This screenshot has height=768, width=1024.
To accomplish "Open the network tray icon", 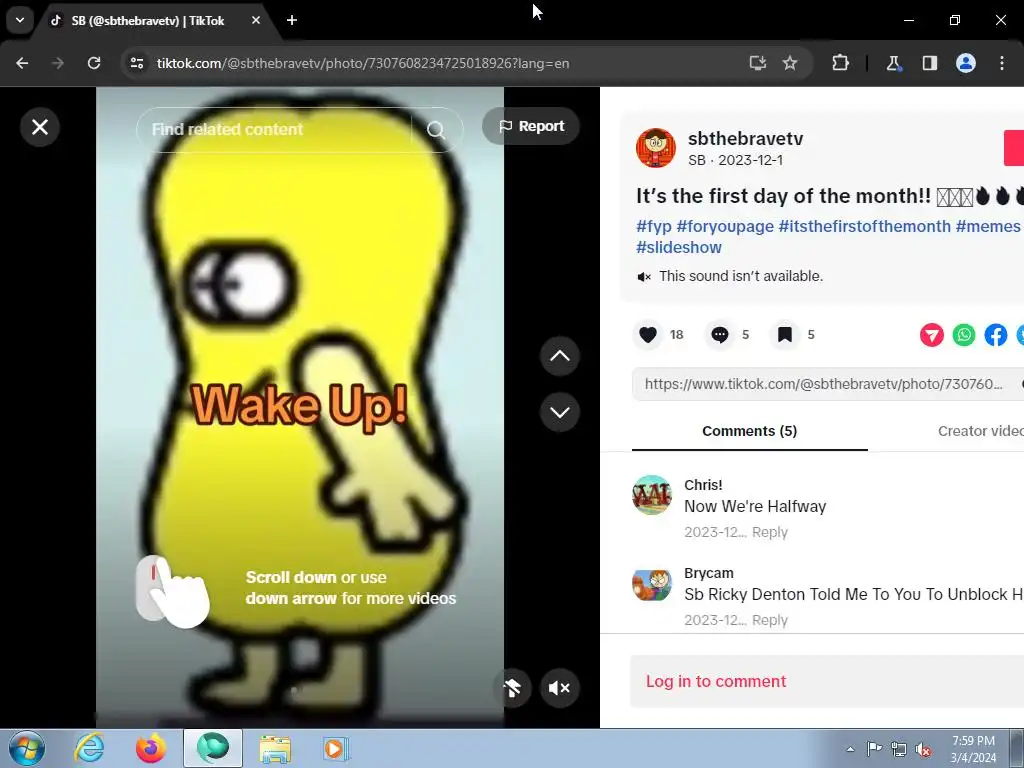I will 899,750.
